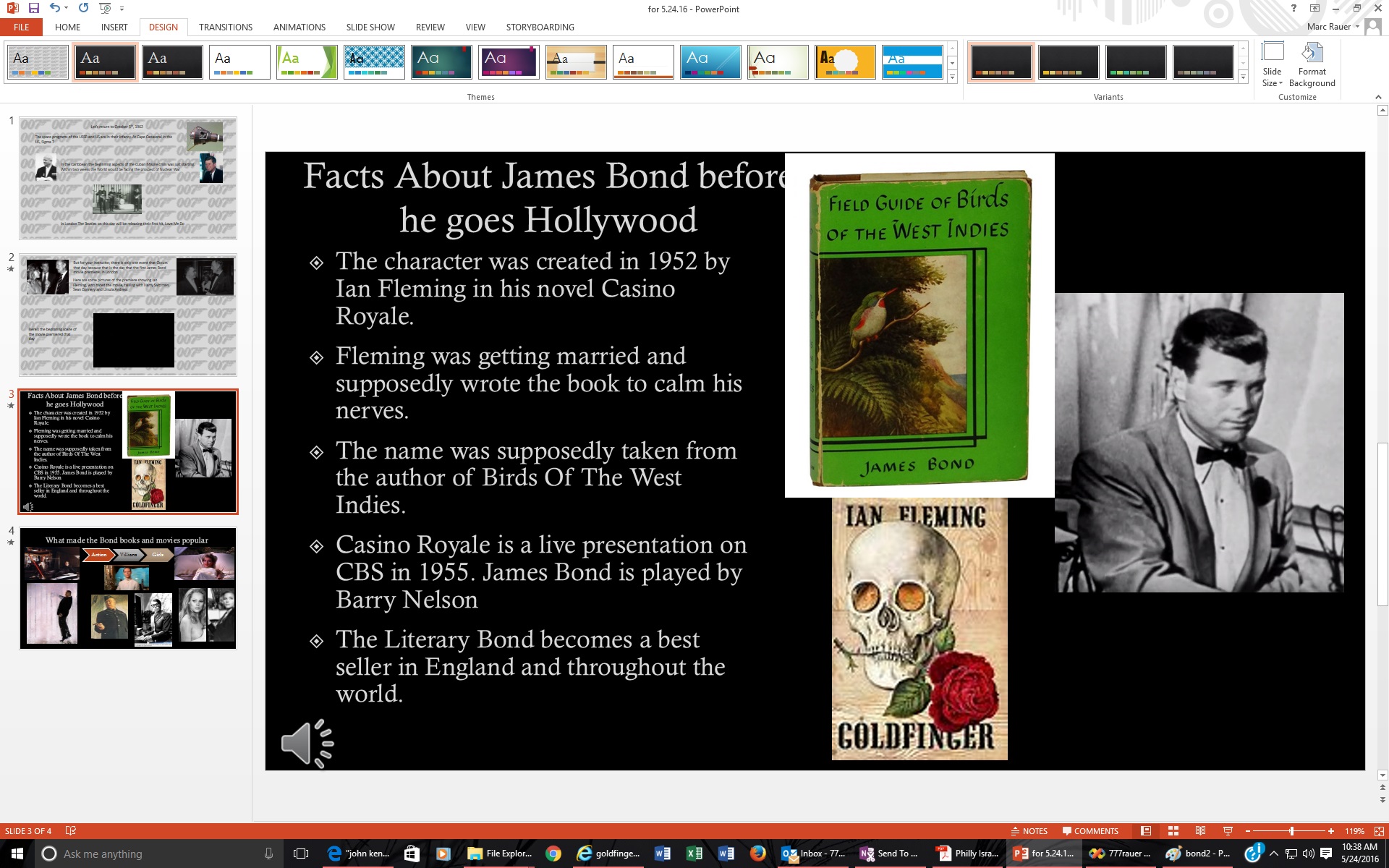Switch to Normal view
1389x868 pixels.
tap(1146, 831)
